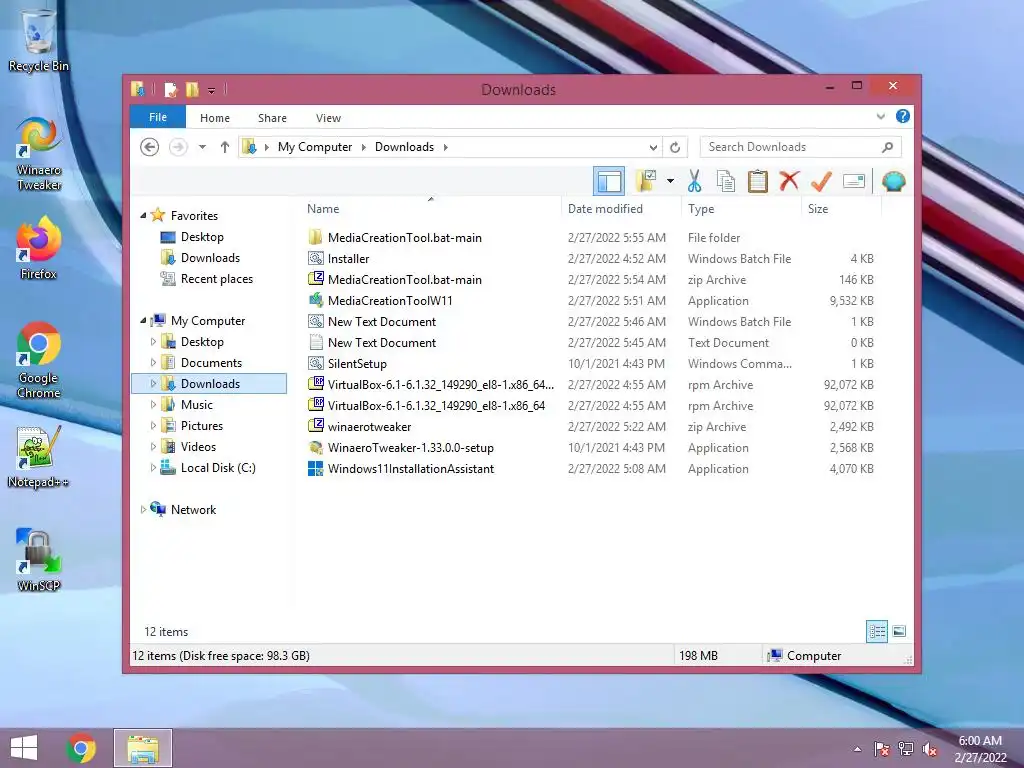Click the Downloads folder icon in title bar
This screenshot has width=1024, height=768.
click(x=137, y=89)
